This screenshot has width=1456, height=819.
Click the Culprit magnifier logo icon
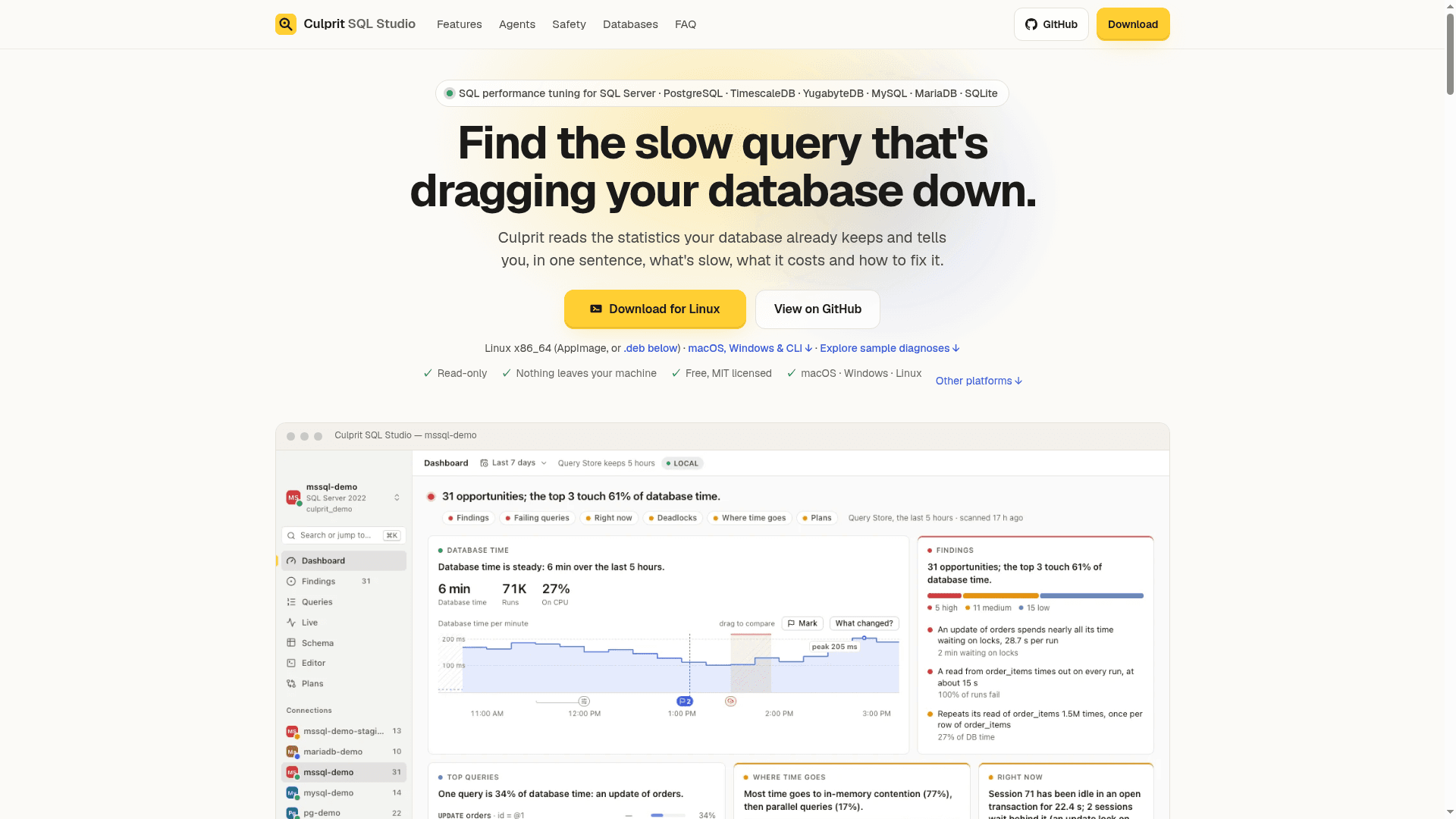(286, 24)
